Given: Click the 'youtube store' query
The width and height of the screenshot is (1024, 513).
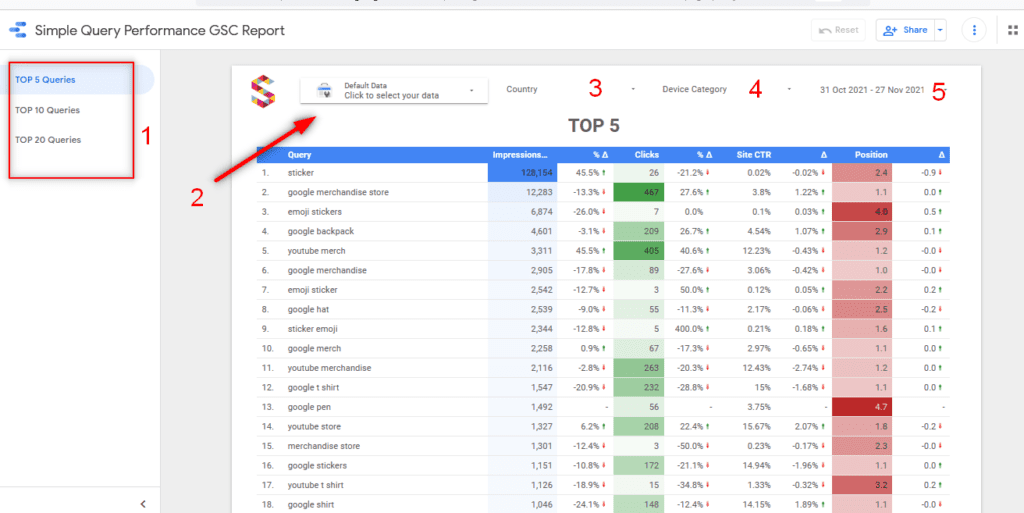Looking at the screenshot, I should 313,427.
